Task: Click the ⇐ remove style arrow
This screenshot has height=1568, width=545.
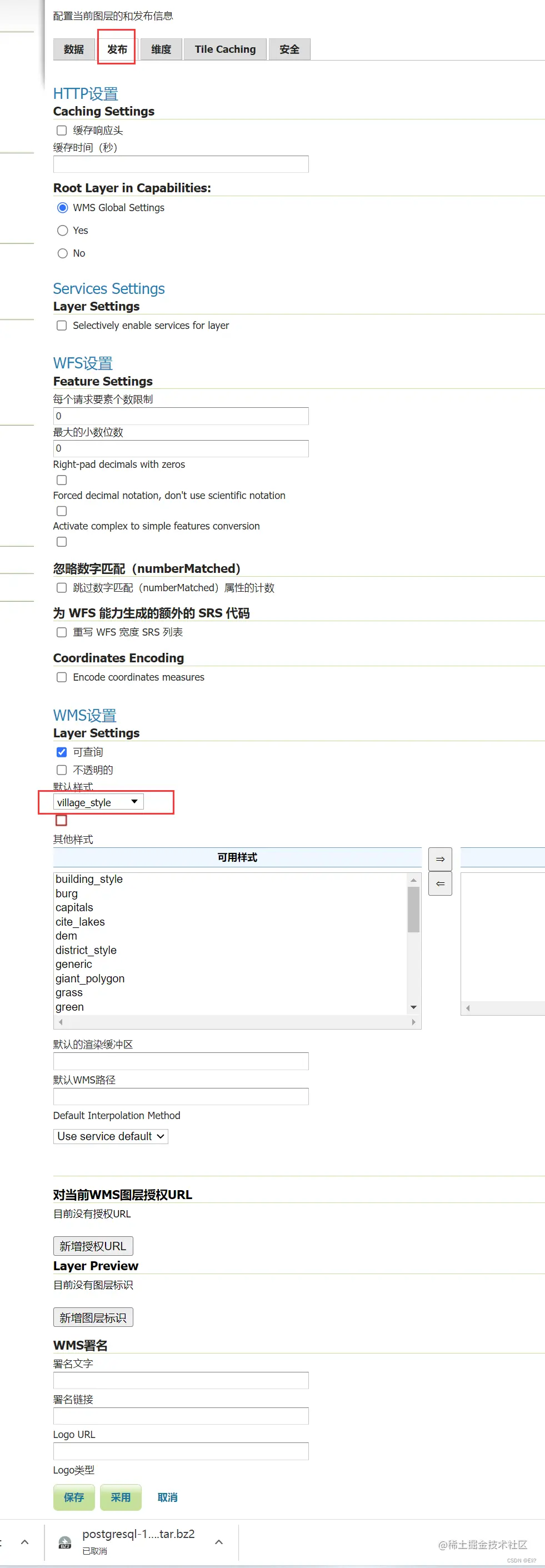Action: (440, 884)
